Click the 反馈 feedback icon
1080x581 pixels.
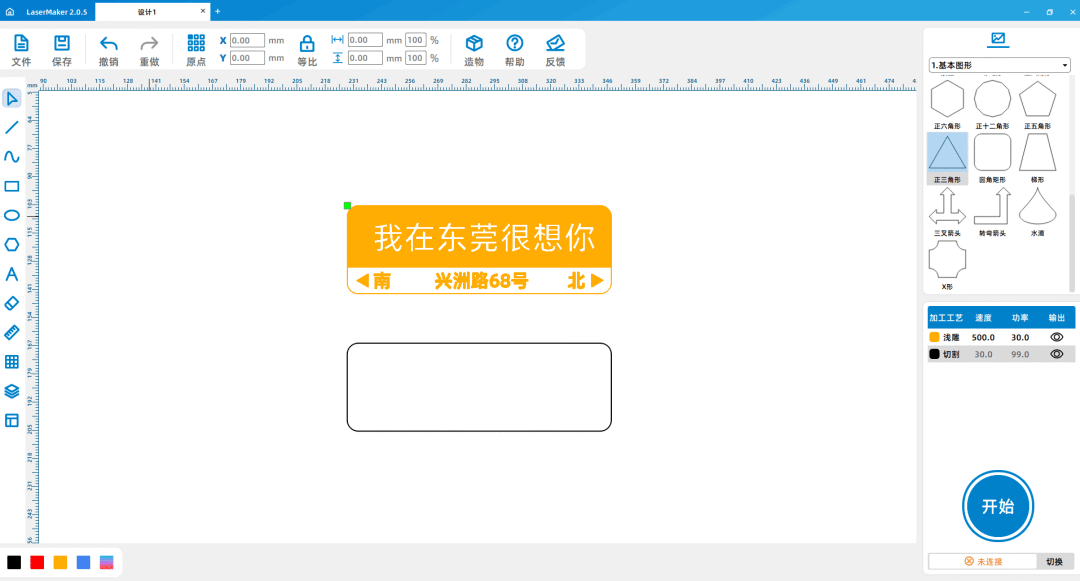[555, 46]
